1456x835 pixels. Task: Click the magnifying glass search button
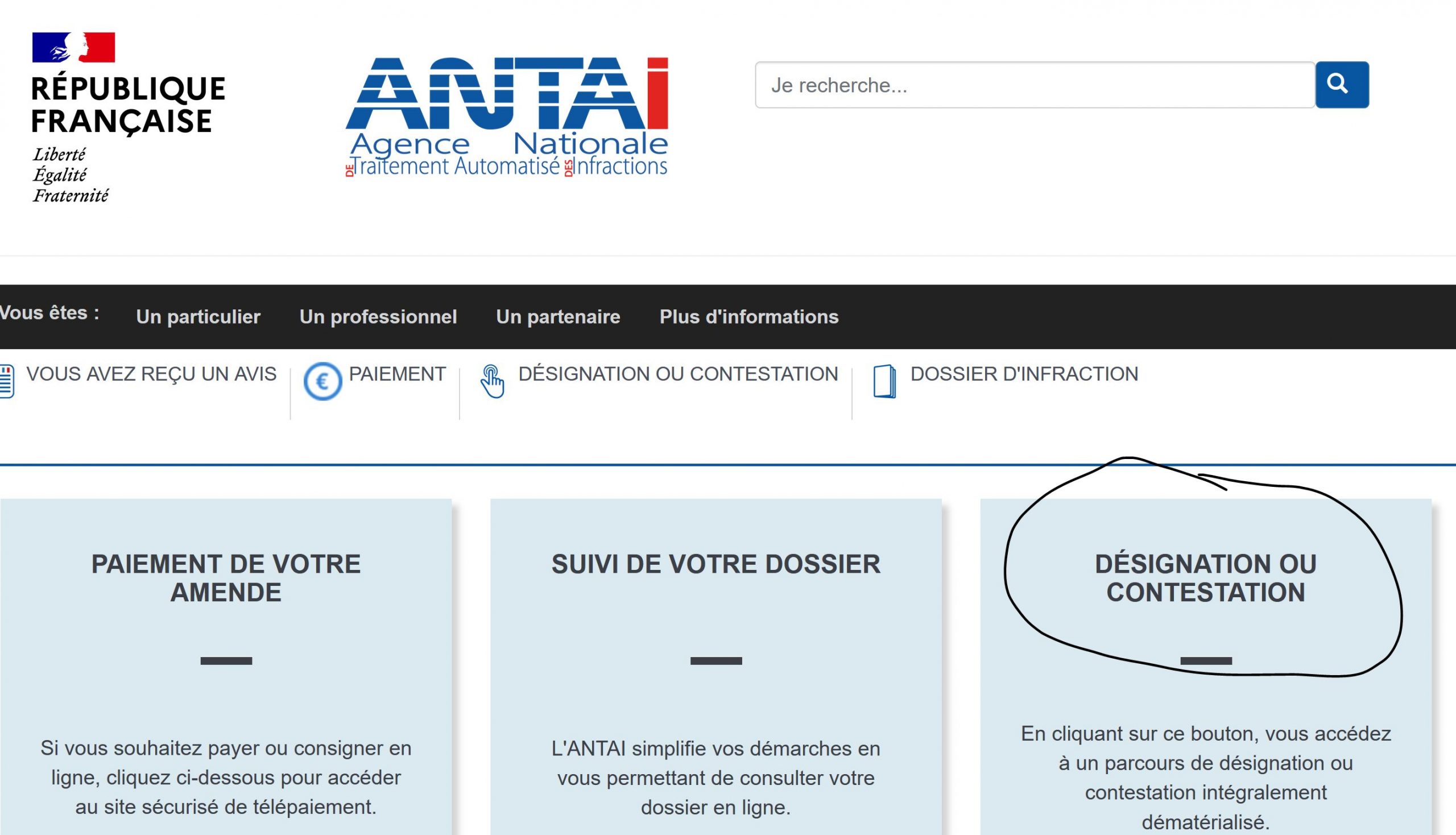[x=1341, y=85]
